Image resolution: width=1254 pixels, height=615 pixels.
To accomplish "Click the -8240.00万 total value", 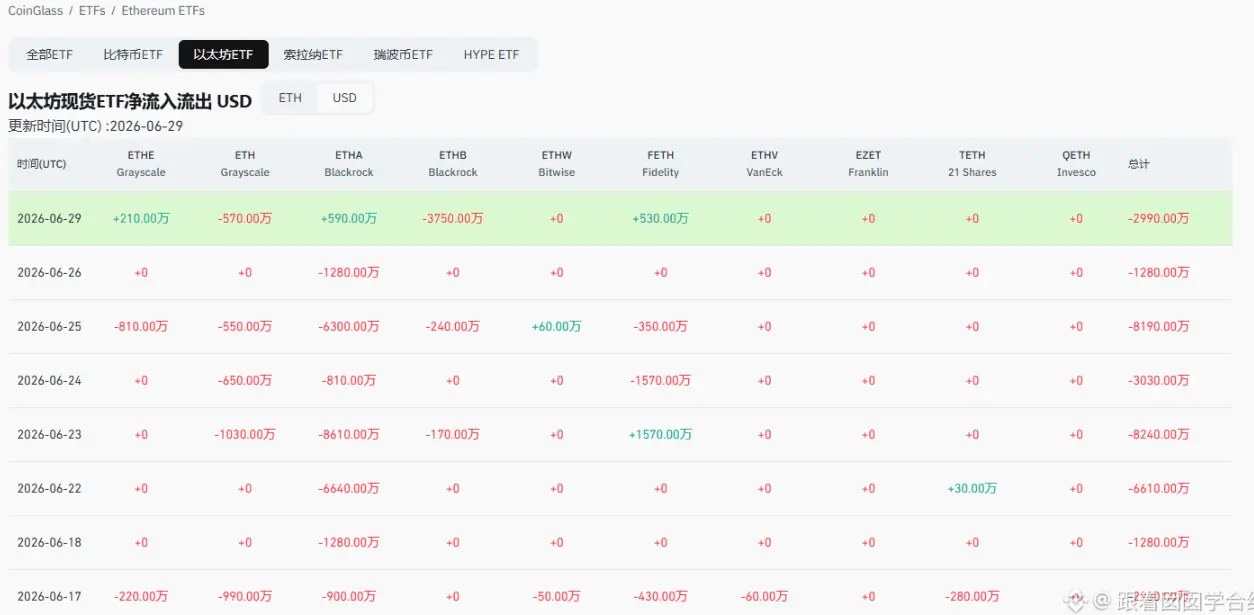I will (x=1159, y=434).
